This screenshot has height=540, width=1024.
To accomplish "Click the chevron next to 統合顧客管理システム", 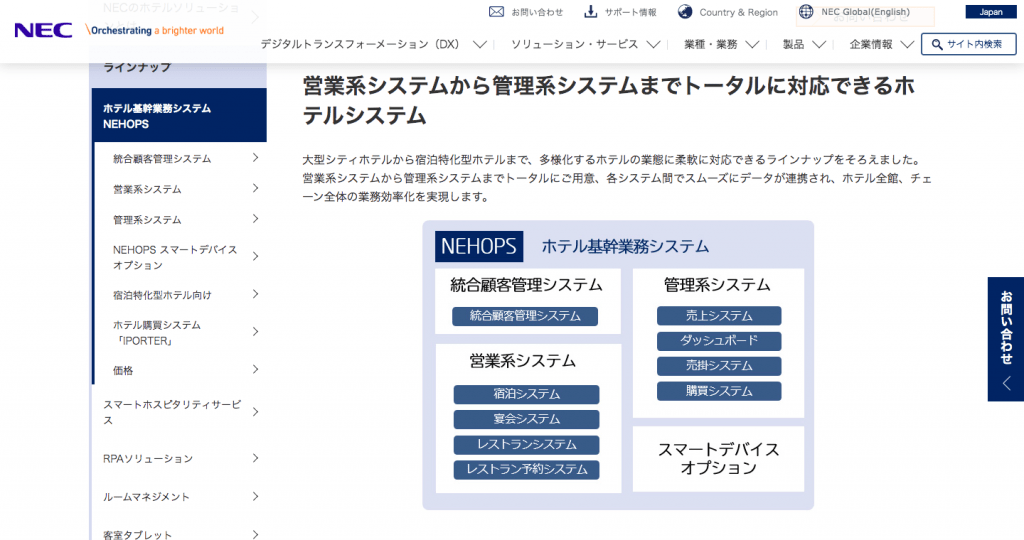I will pyautogui.click(x=255, y=158).
